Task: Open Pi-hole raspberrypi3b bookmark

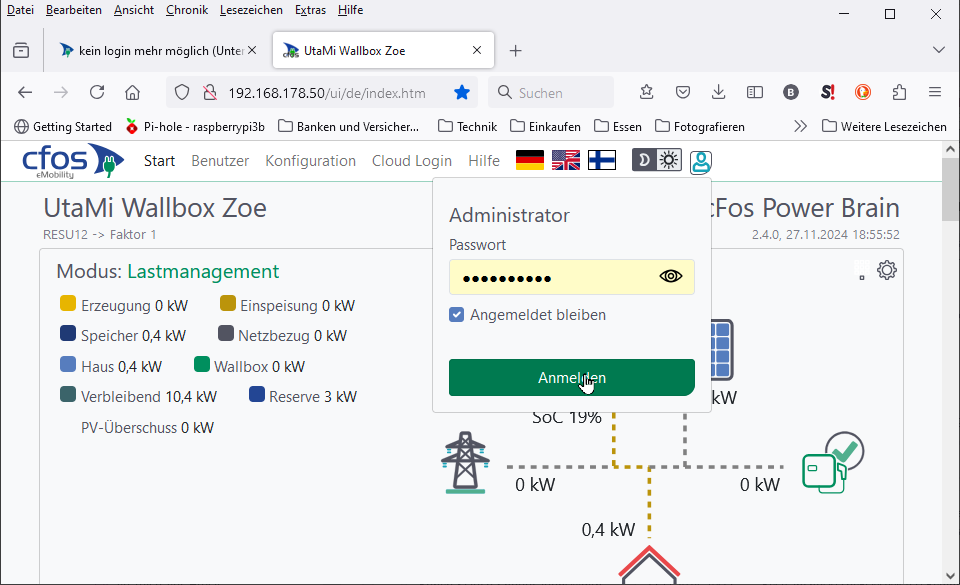Action: (195, 127)
